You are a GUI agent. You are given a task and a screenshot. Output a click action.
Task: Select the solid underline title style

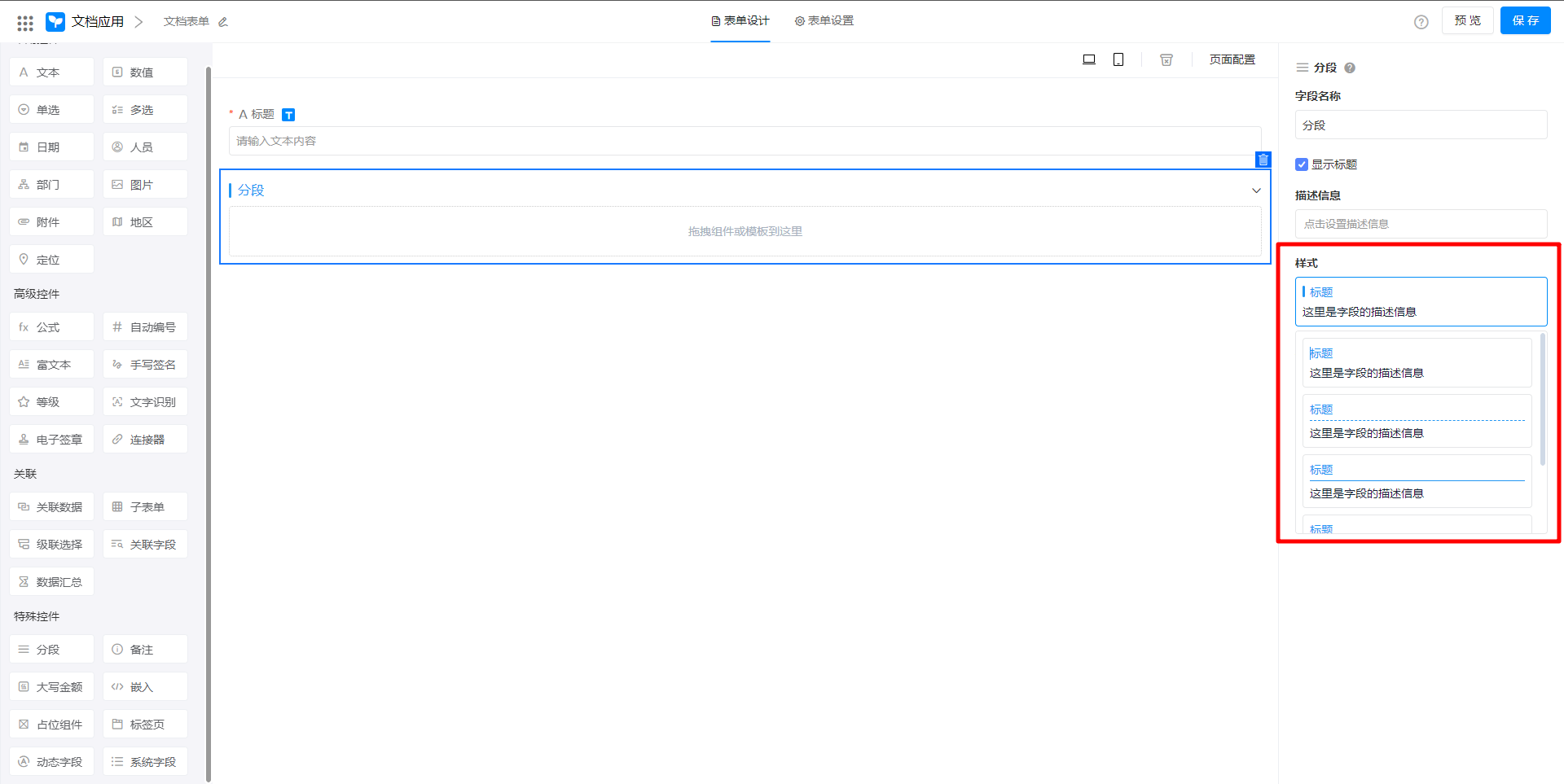[x=1417, y=481]
